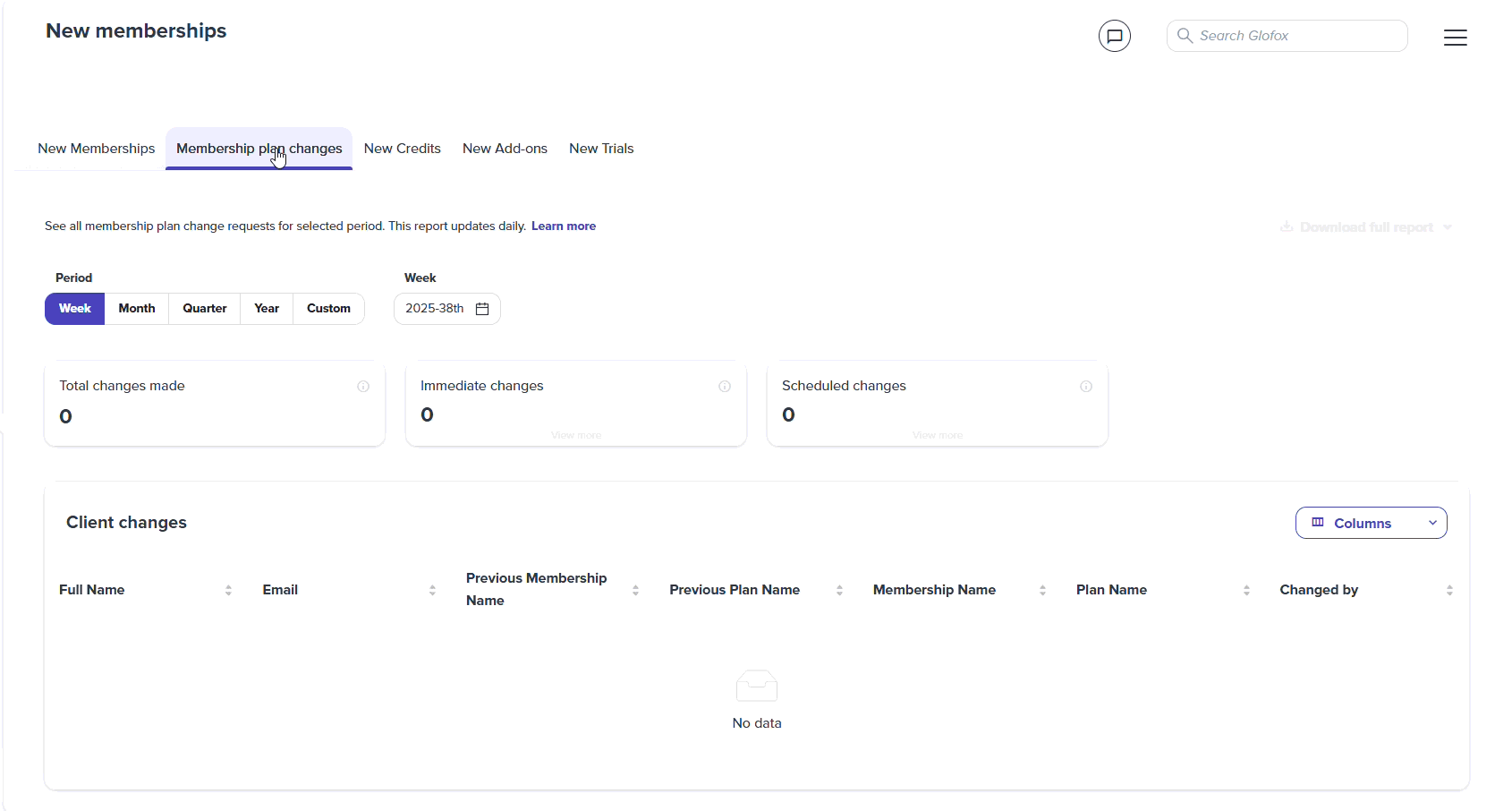
Task: Sort by Changed by column
Action: pos(1449,590)
